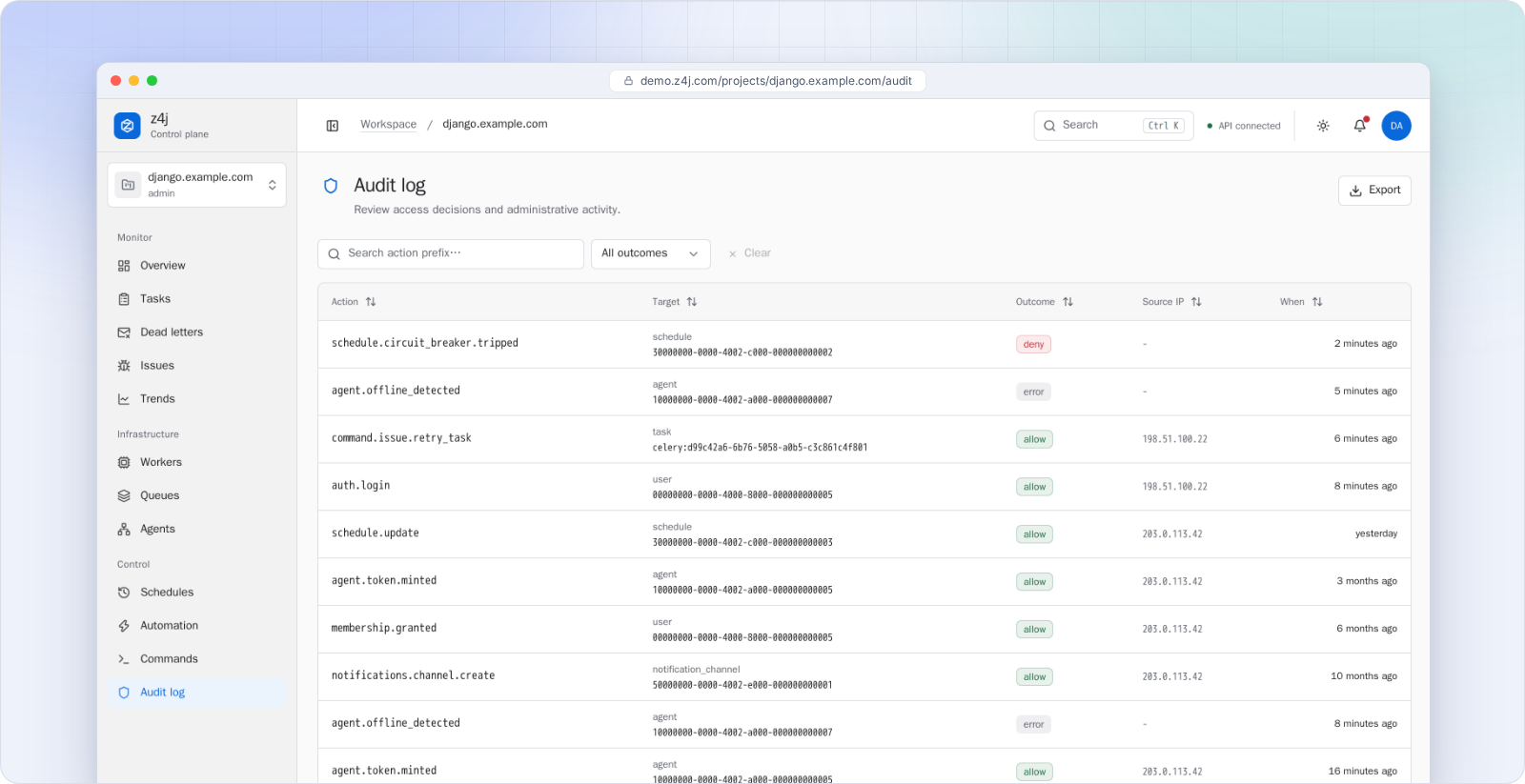Select schedule.circuit_breaker.tripped row action
Viewport: 1525px width, 784px height.
click(425, 343)
